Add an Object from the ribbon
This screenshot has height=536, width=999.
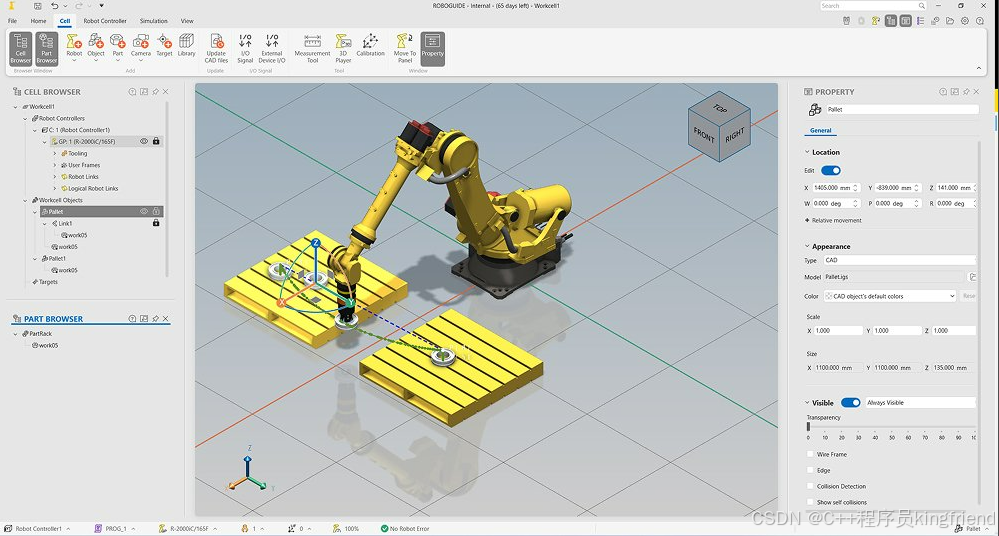tap(96, 47)
